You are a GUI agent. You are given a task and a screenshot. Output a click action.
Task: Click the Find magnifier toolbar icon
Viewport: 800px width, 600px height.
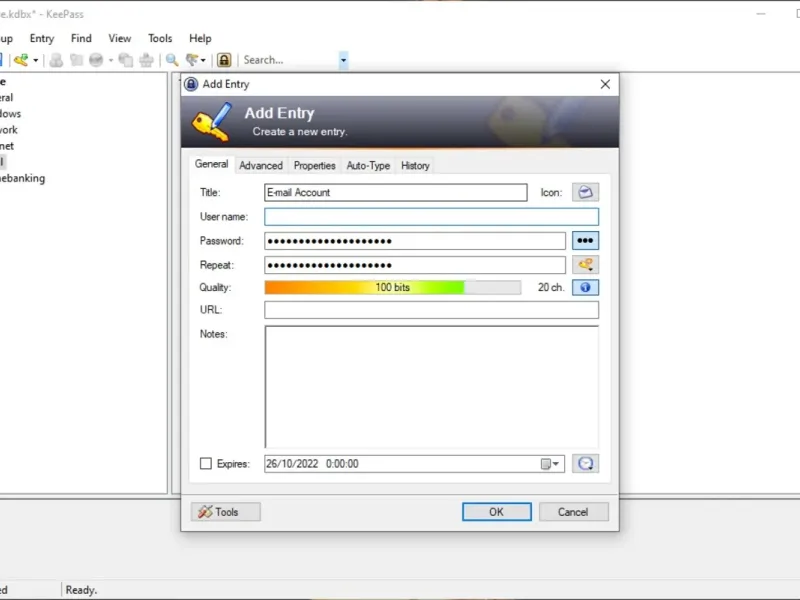pyautogui.click(x=172, y=60)
